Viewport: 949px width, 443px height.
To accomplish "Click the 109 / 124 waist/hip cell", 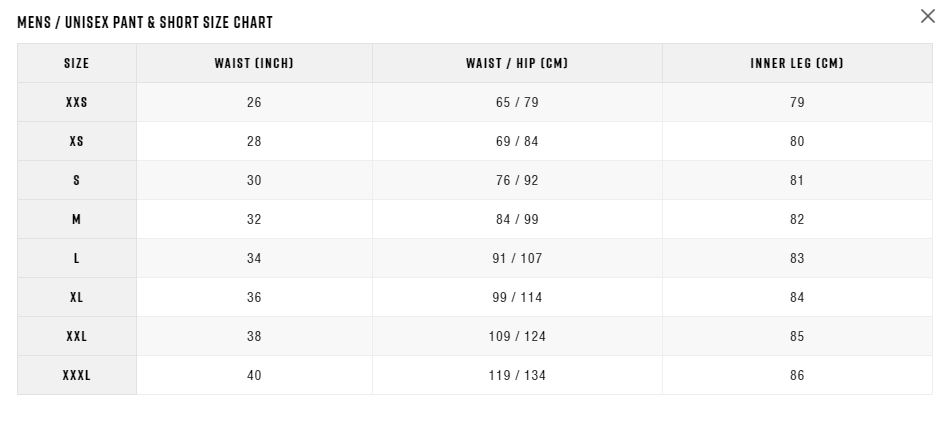I will [x=517, y=336].
